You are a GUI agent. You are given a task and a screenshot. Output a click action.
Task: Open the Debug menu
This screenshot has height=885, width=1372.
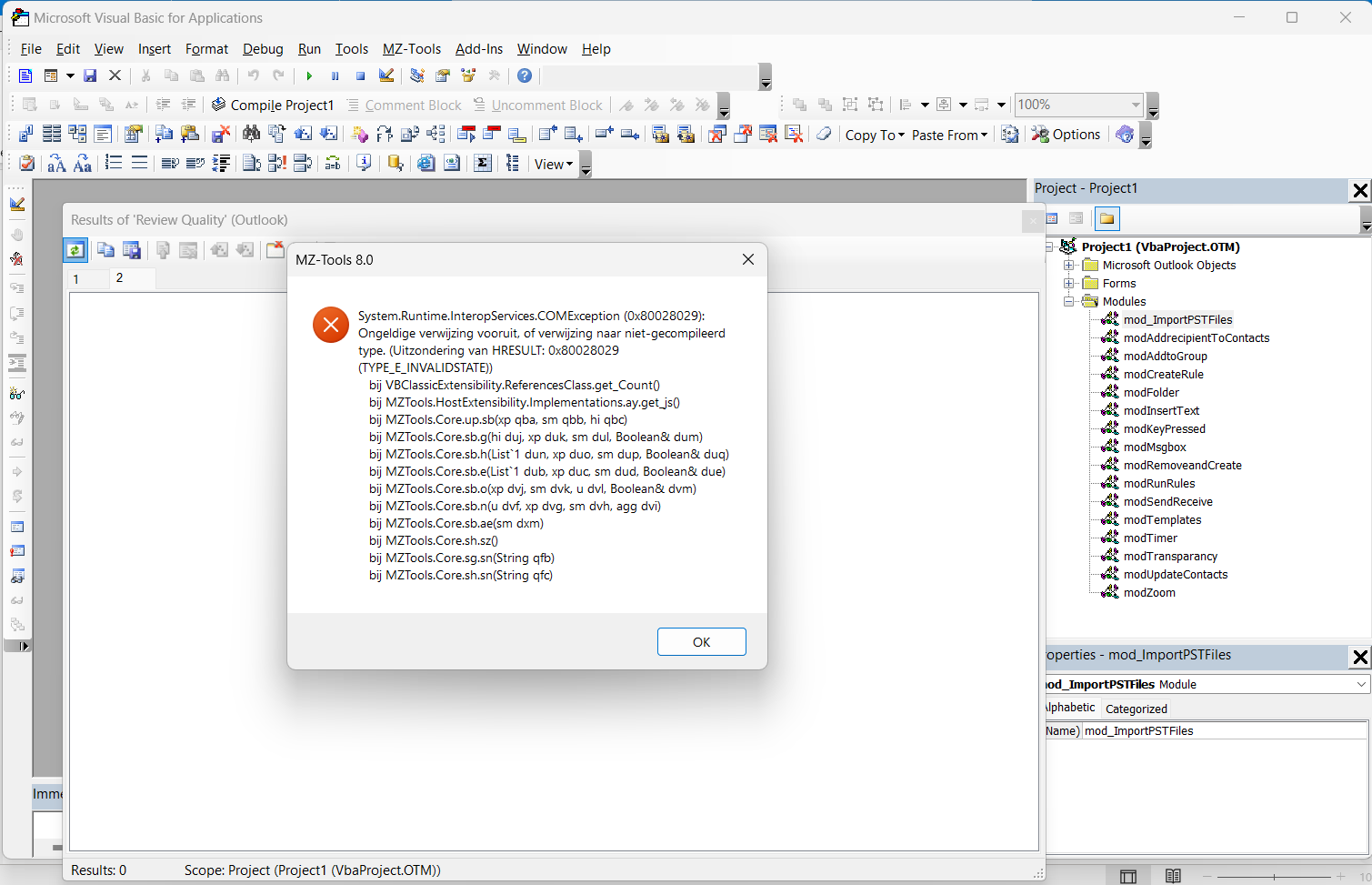click(x=263, y=49)
